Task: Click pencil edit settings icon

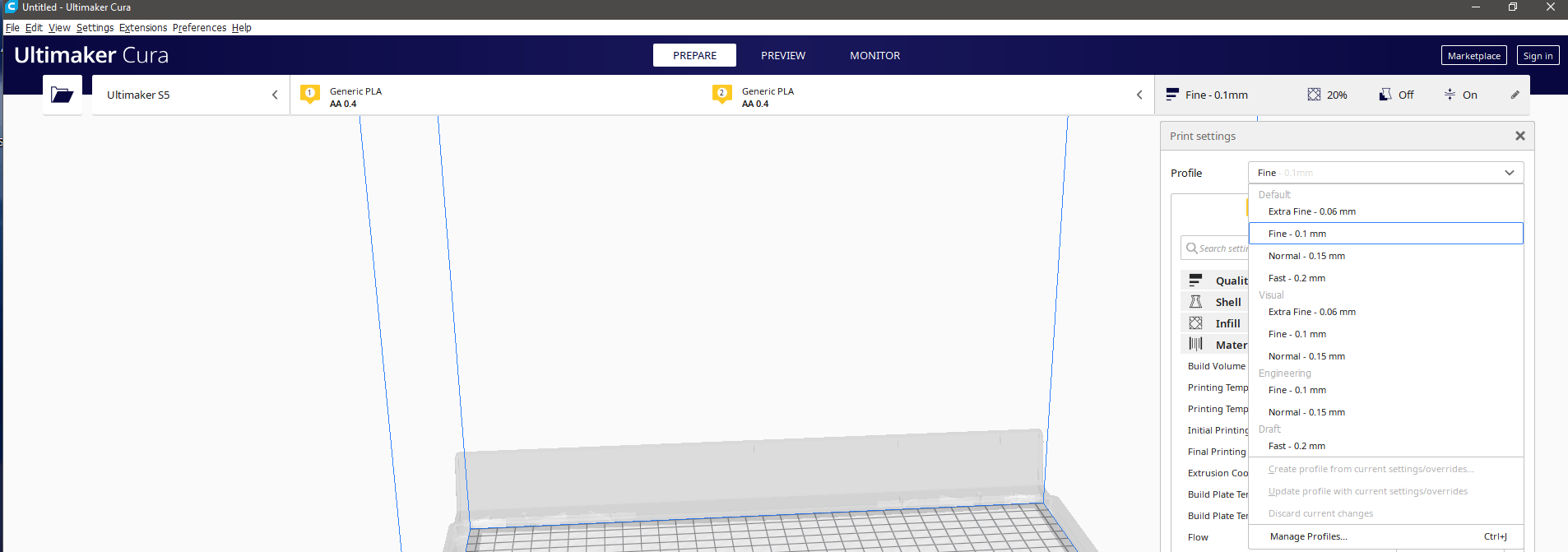Action: point(1515,95)
